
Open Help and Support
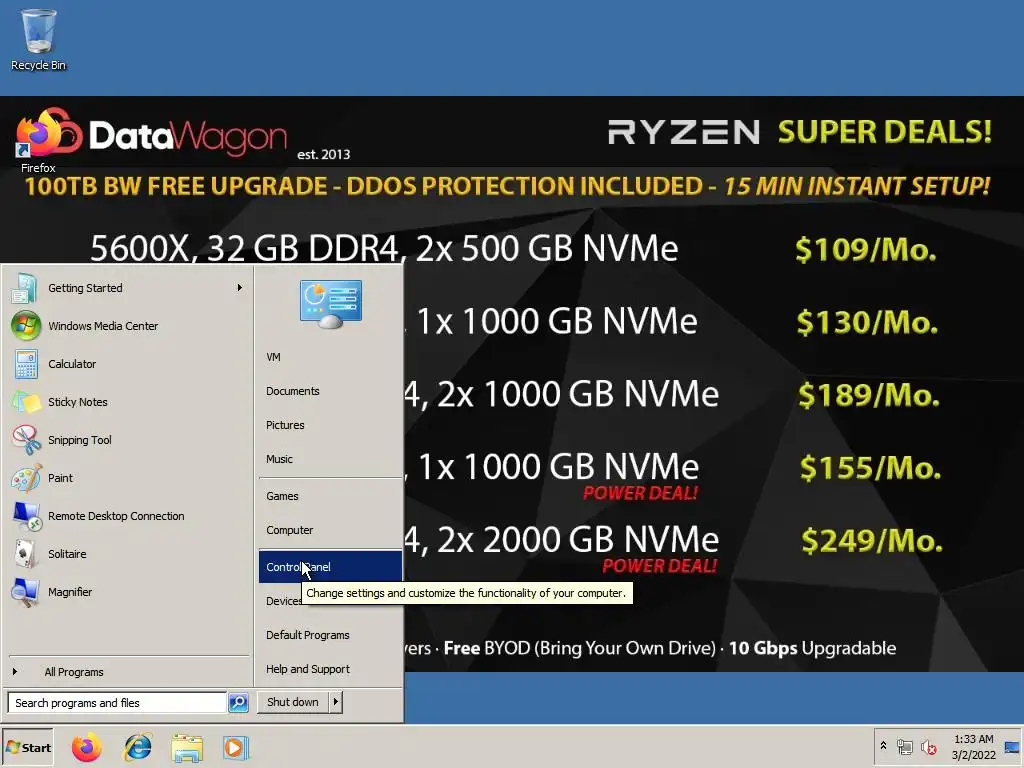(x=330, y=669)
